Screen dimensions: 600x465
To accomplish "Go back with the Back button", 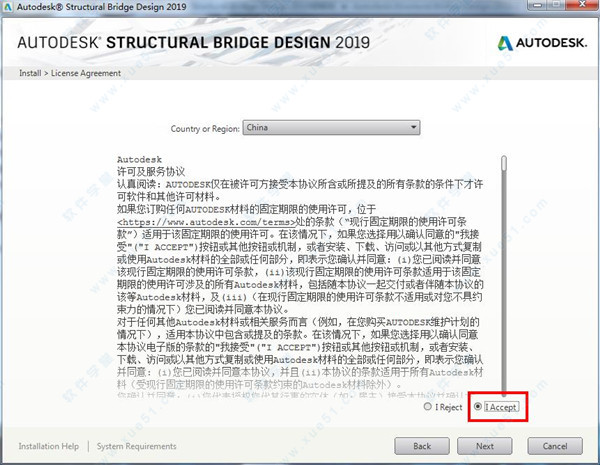I will point(422,446).
